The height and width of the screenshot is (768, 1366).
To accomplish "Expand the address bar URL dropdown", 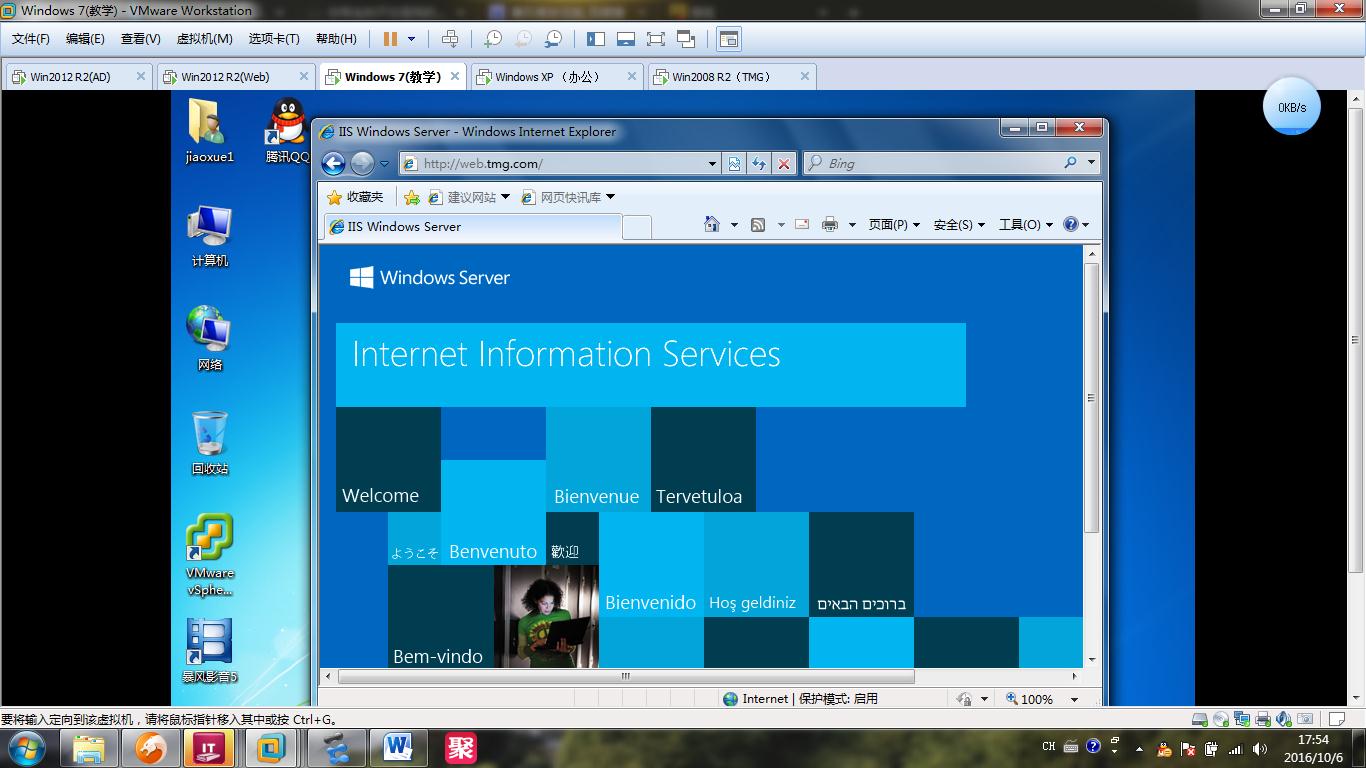I will click(x=712, y=164).
